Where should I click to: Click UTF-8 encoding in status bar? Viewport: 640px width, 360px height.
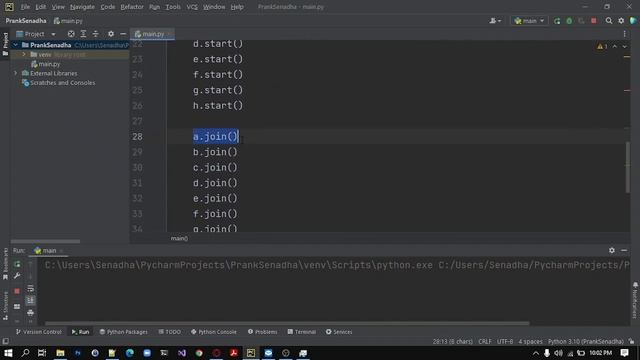tap(504, 341)
